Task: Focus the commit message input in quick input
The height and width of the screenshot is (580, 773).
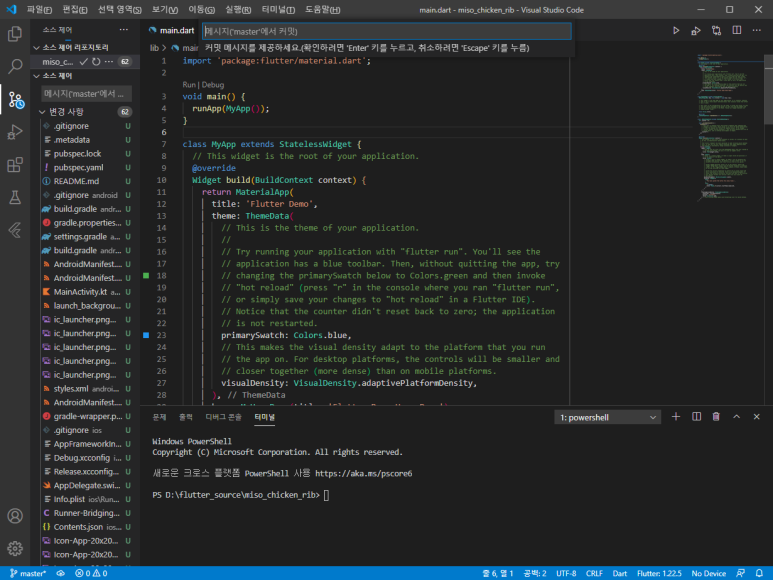Action: click(387, 31)
